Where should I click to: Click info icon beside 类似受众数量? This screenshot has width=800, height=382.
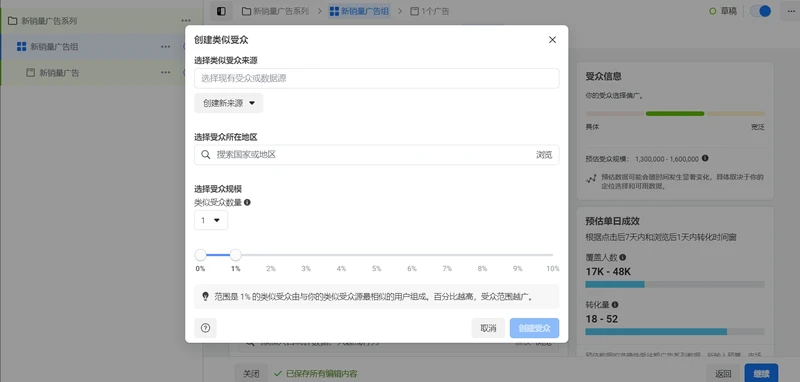247,202
